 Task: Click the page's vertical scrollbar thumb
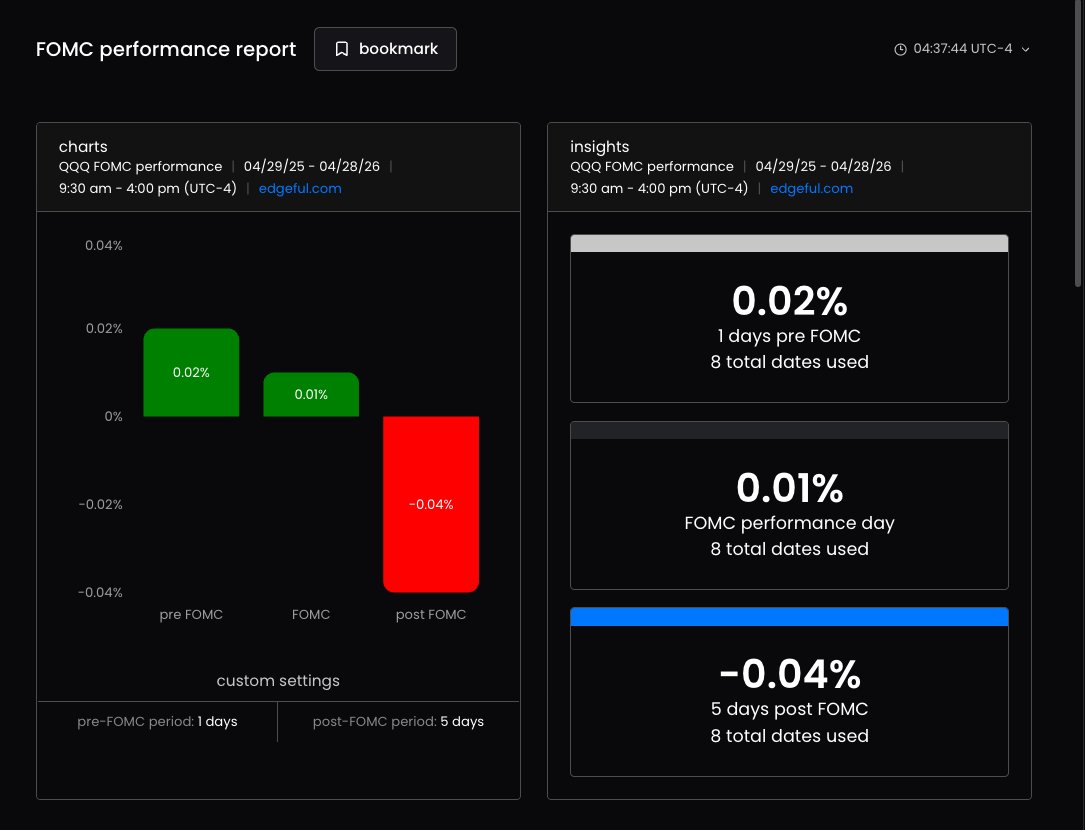pos(1077,143)
